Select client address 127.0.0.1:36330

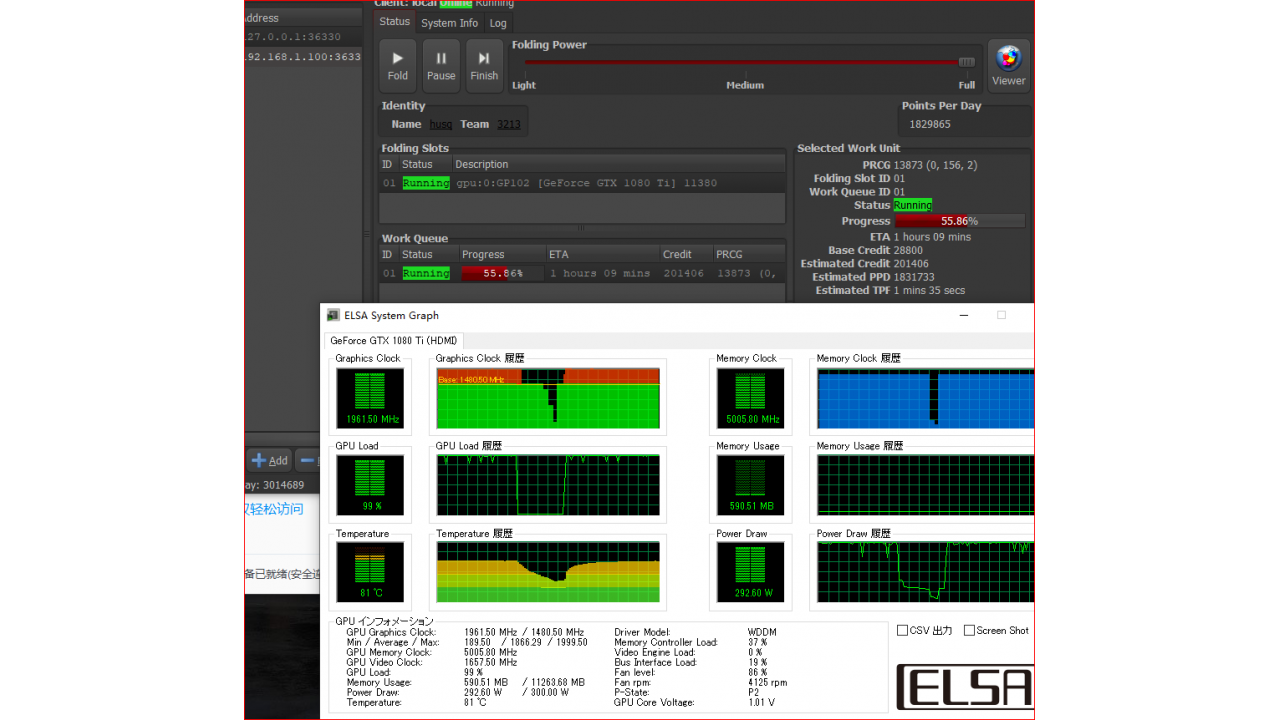click(302, 37)
